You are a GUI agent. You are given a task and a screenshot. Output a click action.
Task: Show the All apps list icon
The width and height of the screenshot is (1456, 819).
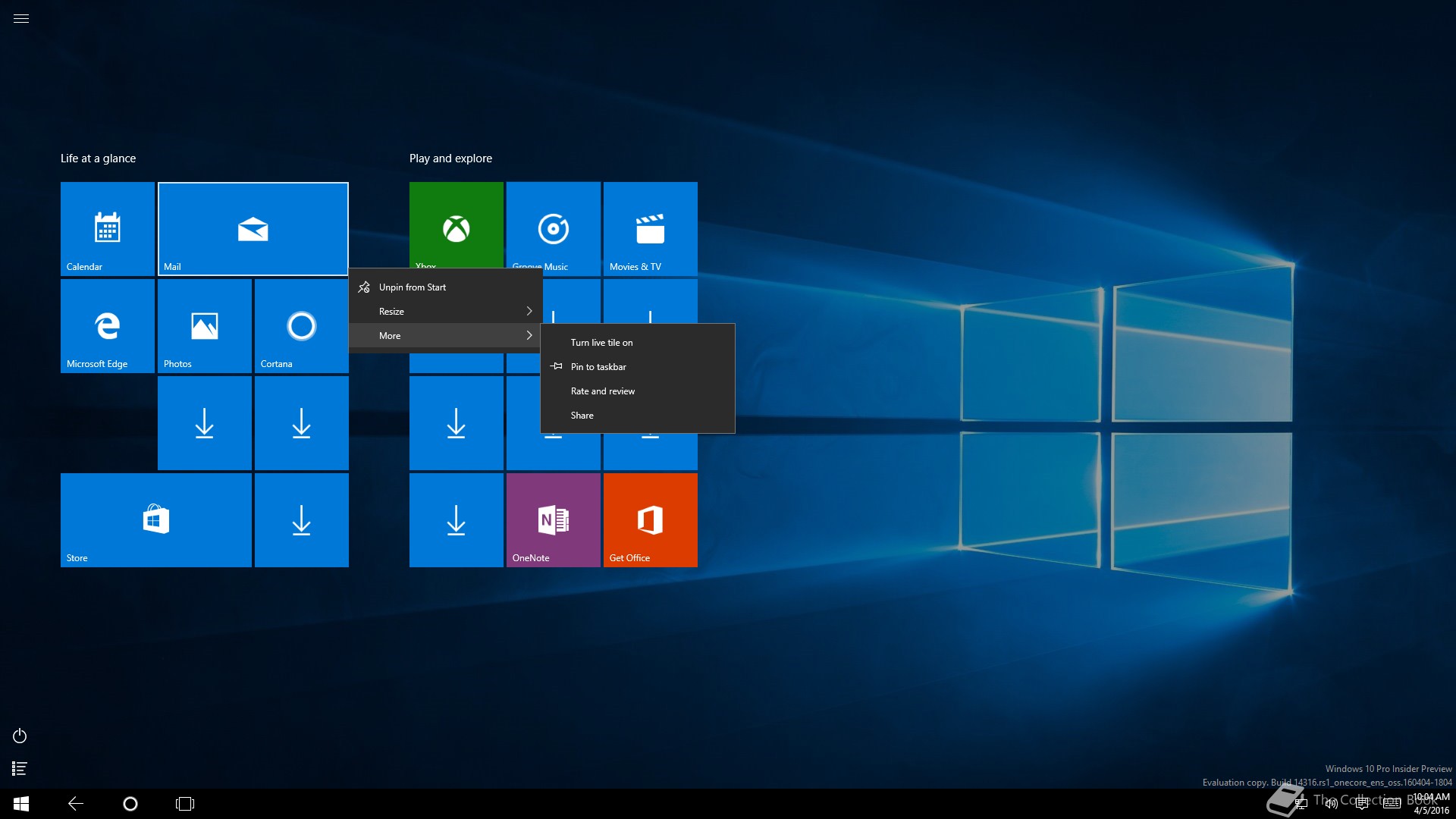coord(20,769)
